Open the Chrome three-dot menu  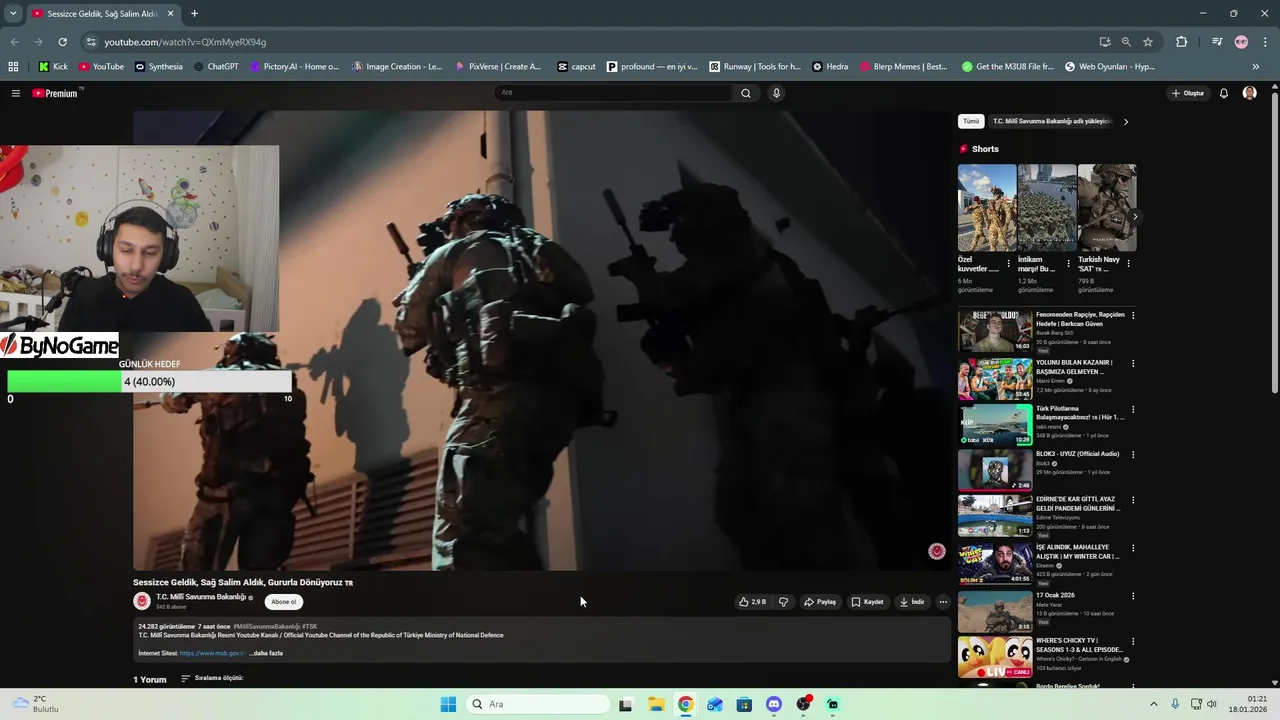[1263, 42]
